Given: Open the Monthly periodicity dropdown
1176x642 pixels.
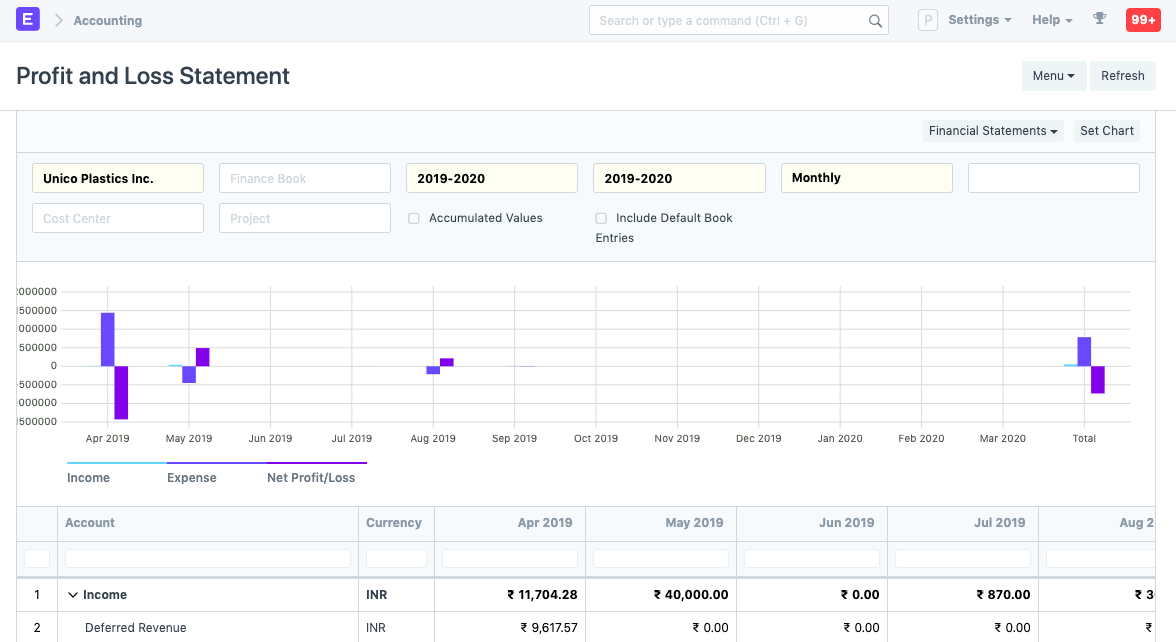Looking at the screenshot, I should [x=866, y=178].
